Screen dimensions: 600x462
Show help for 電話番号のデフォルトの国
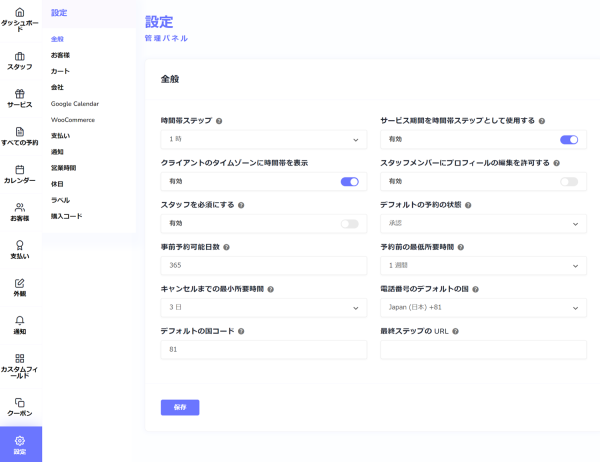click(475, 289)
